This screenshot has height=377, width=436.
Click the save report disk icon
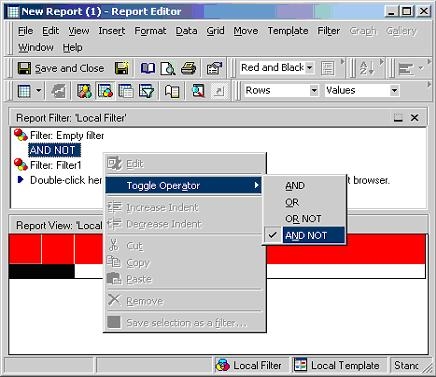tap(122, 68)
